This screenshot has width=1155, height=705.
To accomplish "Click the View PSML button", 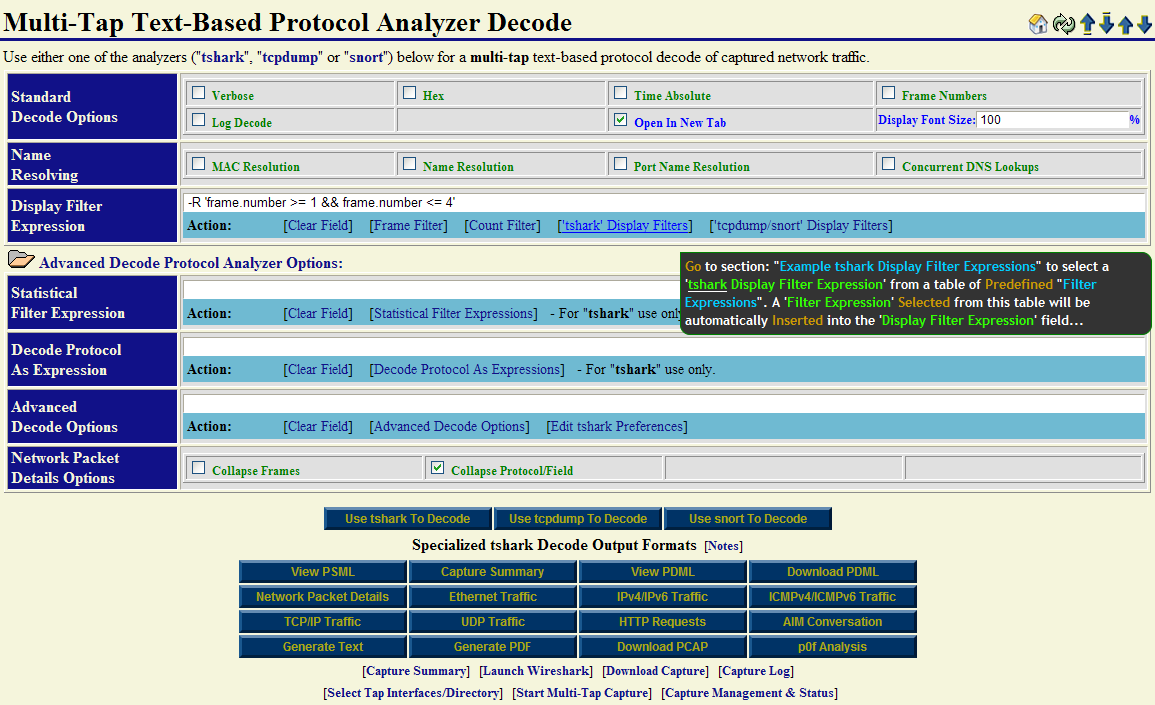I will pyautogui.click(x=323, y=572).
